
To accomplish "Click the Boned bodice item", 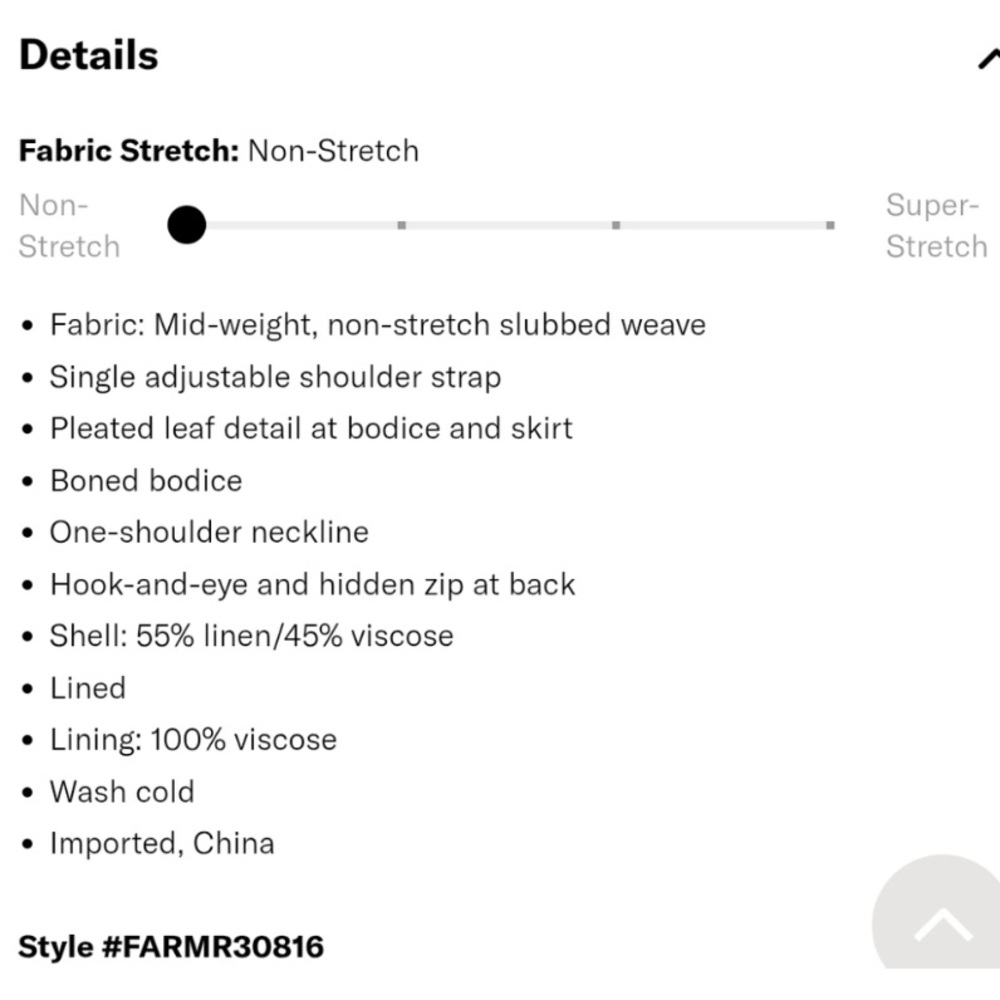I will coord(146,481).
